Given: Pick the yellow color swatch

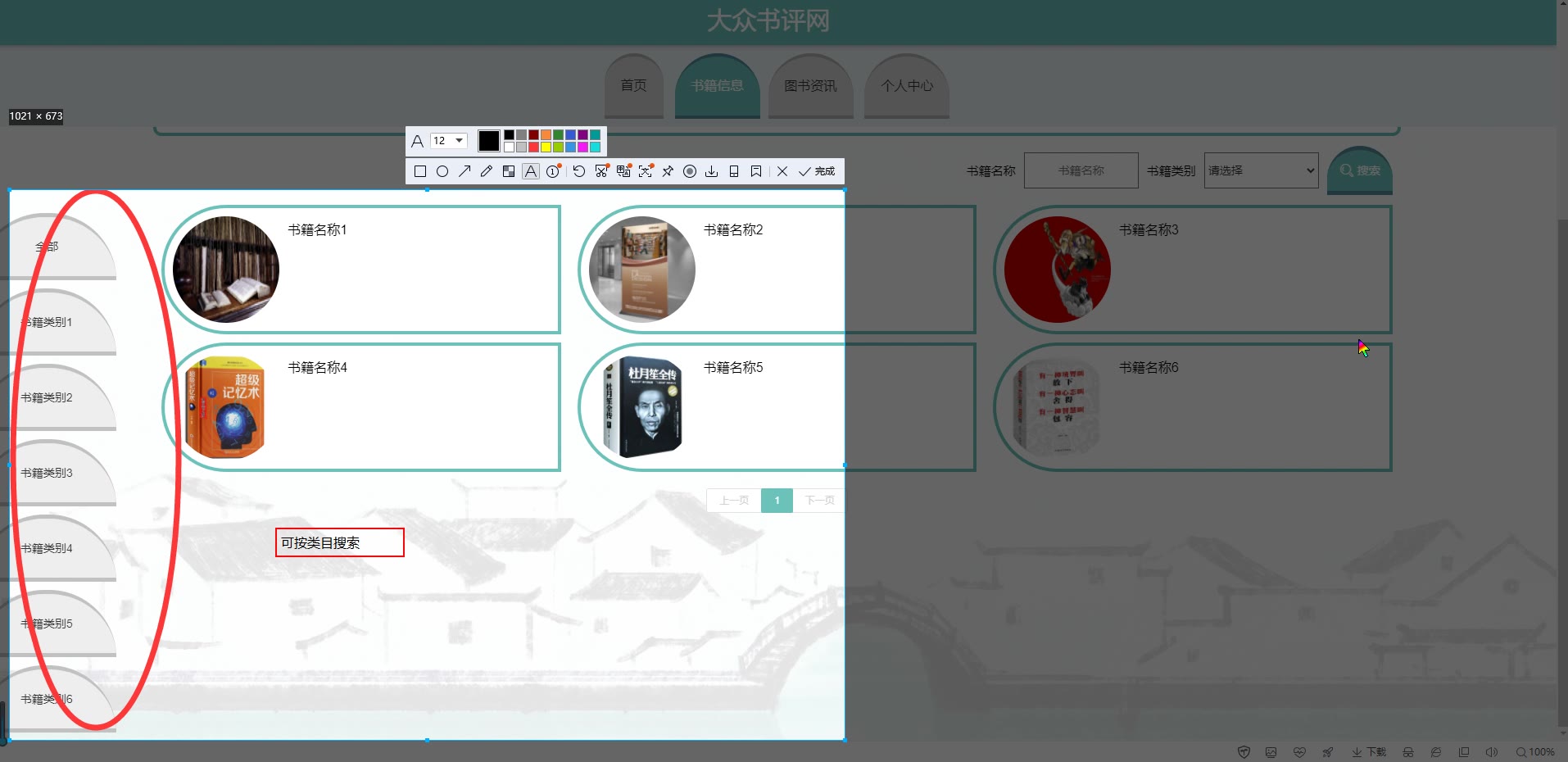Looking at the screenshot, I should (546, 147).
